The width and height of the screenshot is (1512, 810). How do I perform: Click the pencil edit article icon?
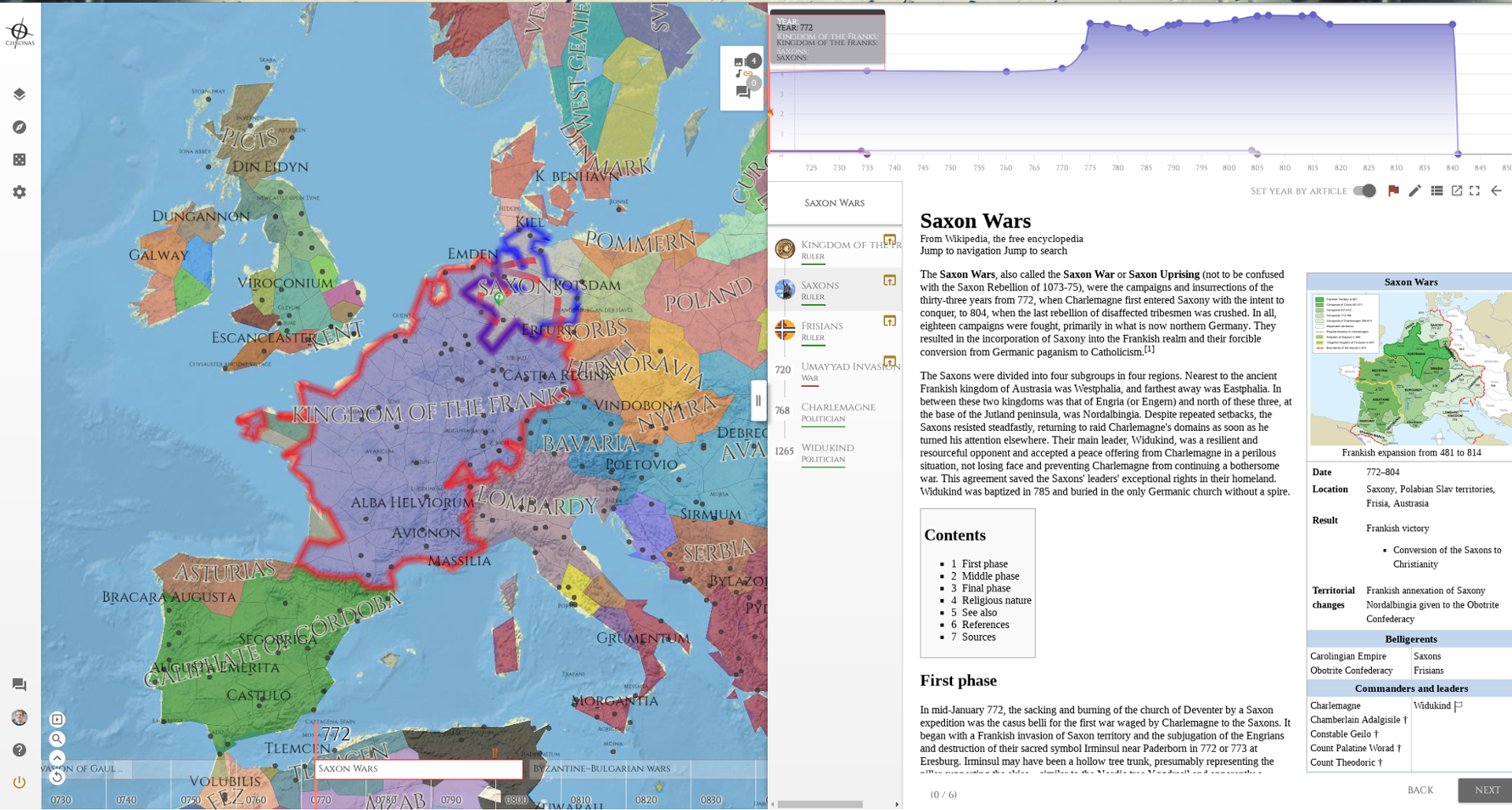coord(1414,191)
